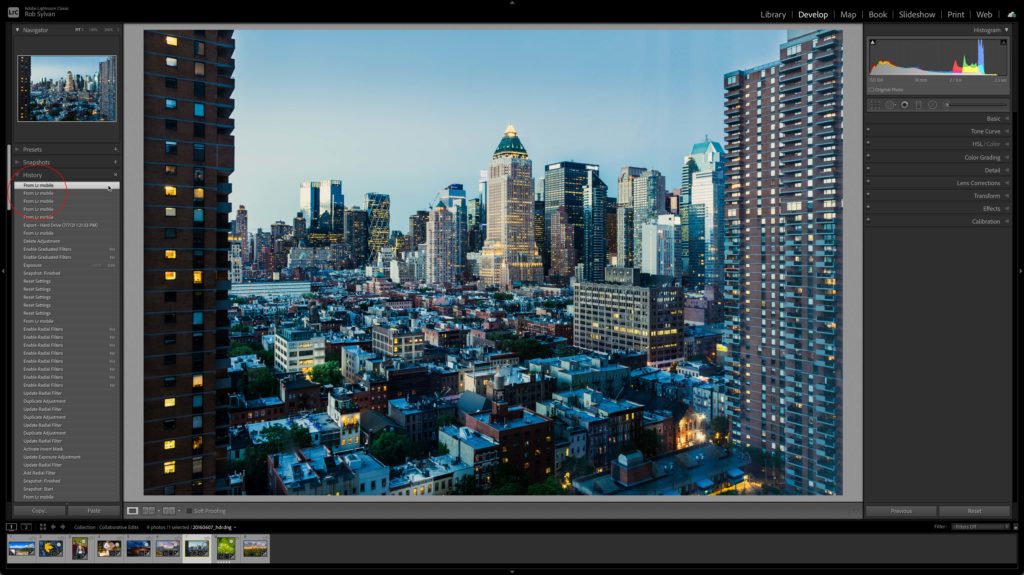
Task: Toggle HSL / Color panel switch
Action: (x=868, y=144)
